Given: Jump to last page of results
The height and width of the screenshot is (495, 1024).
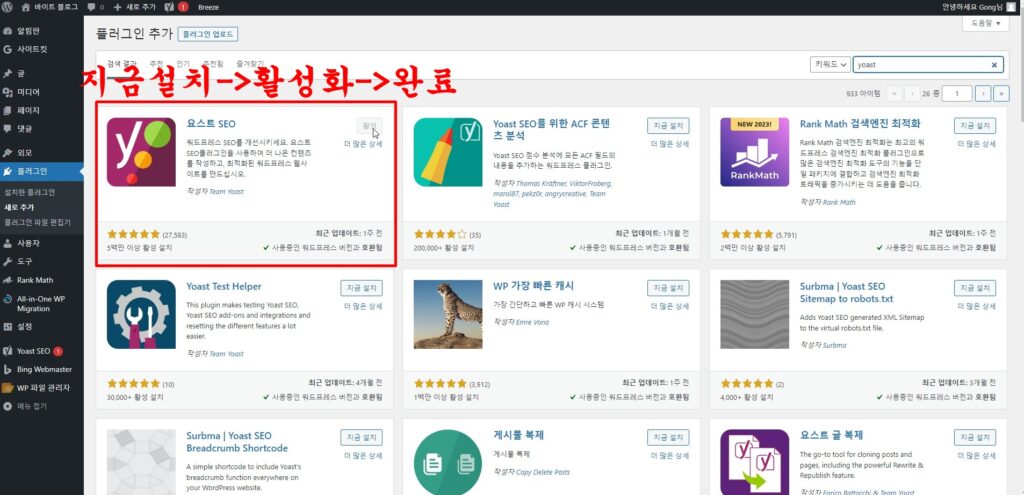Looking at the screenshot, I should point(1001,94).
